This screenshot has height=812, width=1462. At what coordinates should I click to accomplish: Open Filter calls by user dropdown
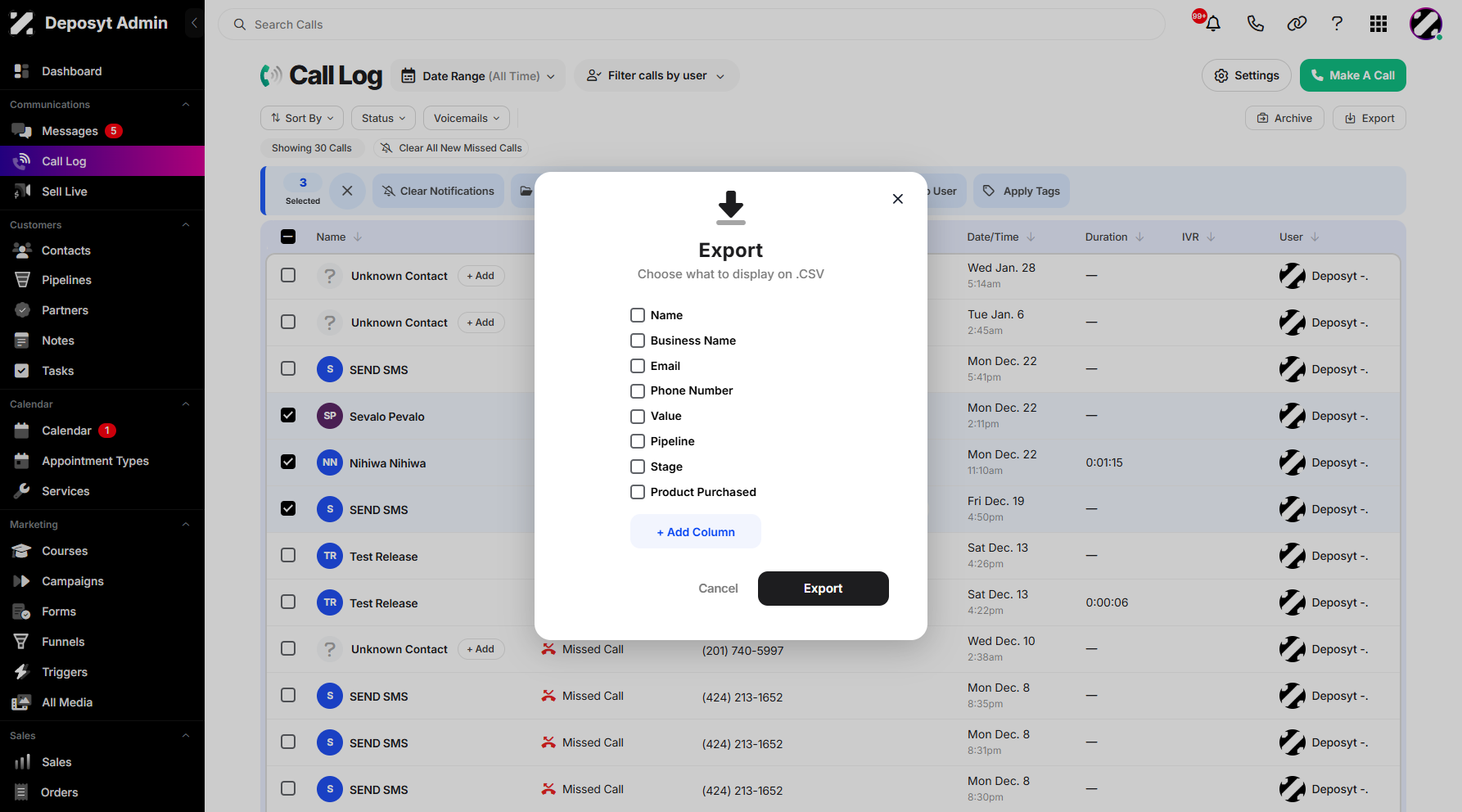coord(657,76)
